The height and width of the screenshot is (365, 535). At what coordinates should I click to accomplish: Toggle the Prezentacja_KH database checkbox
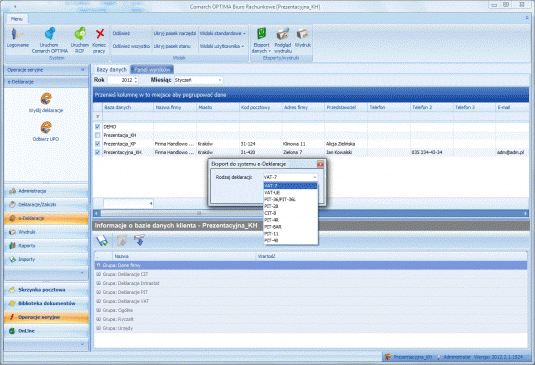98,135
